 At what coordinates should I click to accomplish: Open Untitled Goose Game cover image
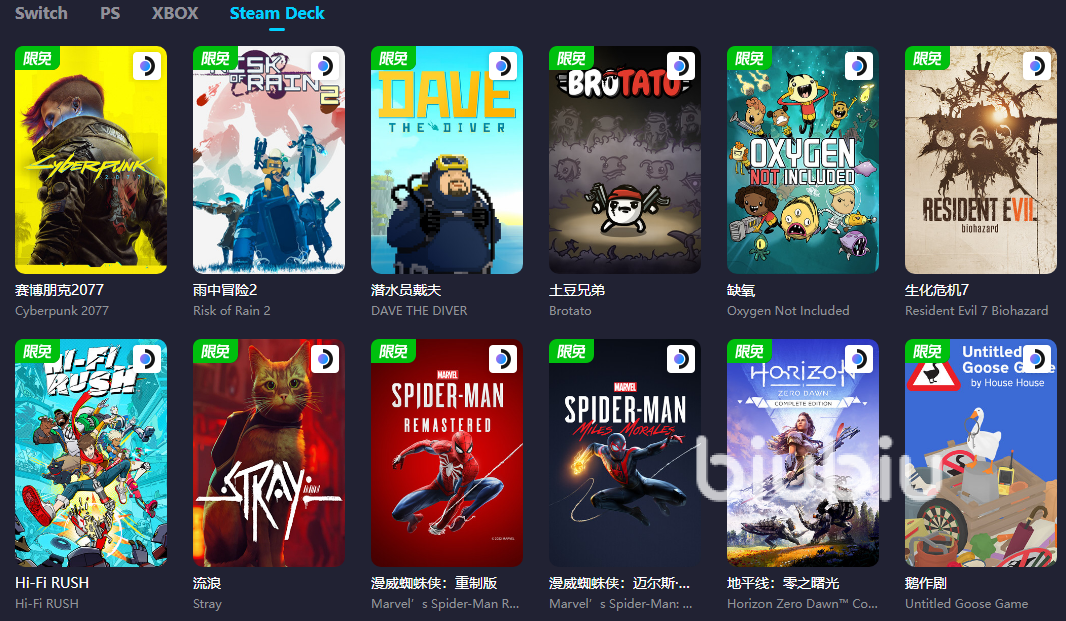(981, 453)
